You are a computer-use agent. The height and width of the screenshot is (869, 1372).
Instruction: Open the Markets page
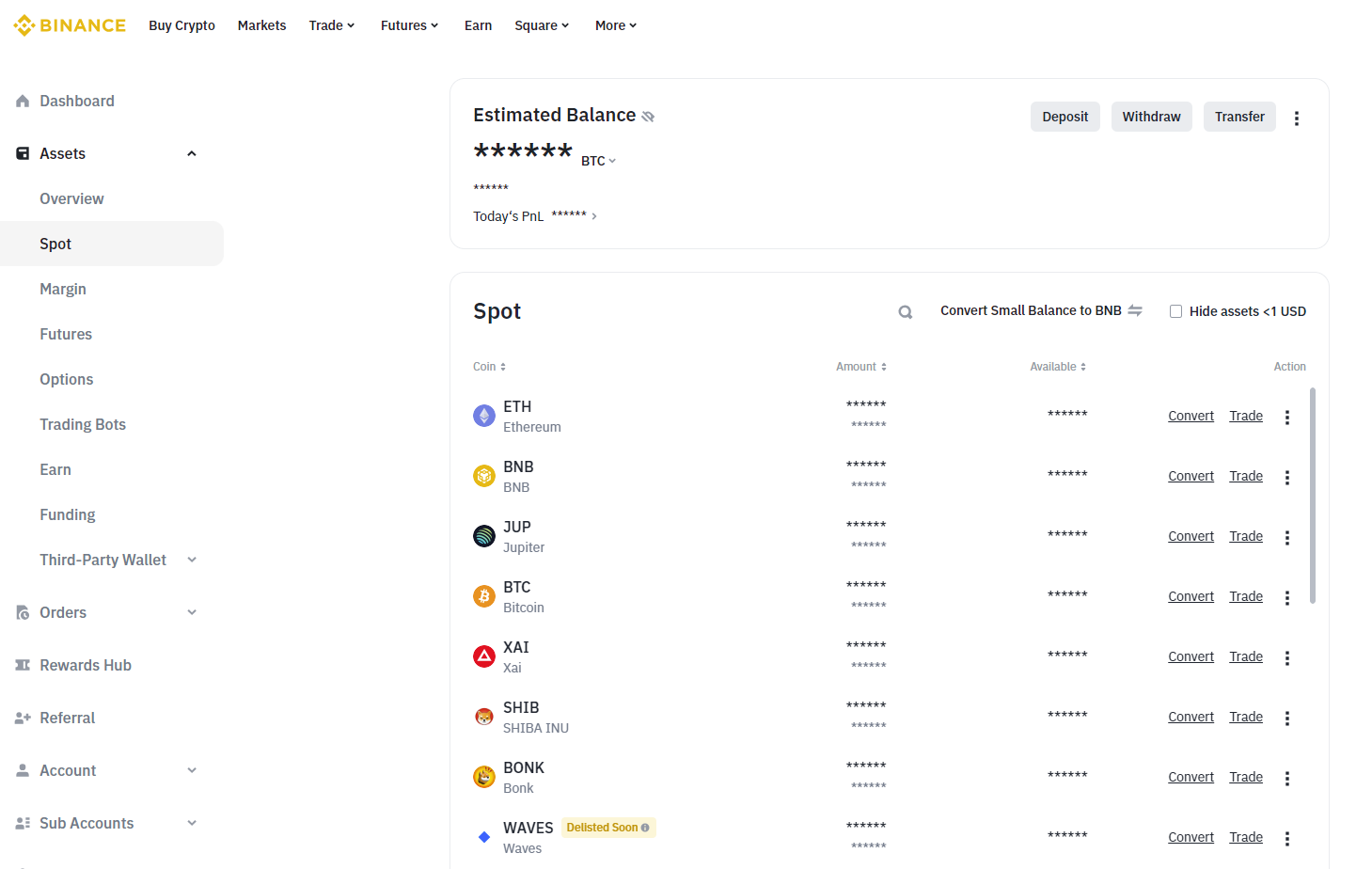coord(261,25)
